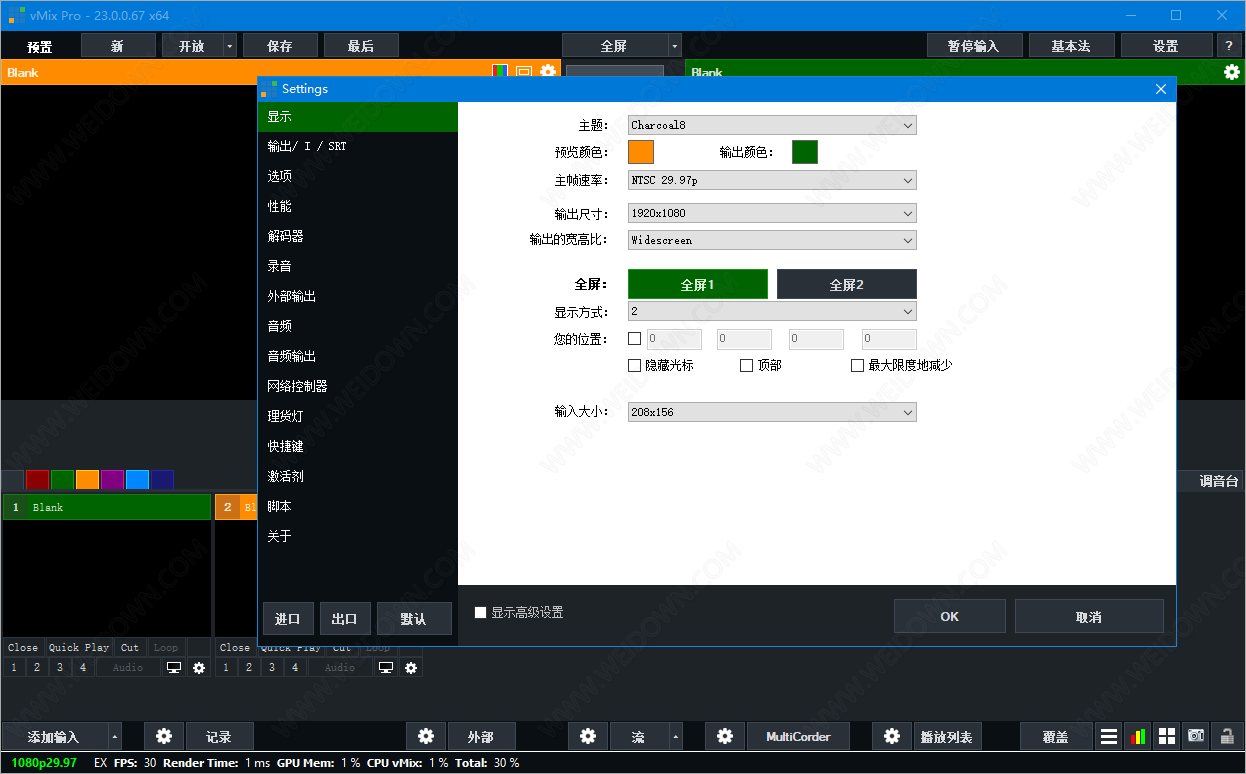Select the red category color tab
This screenshot has height=774, width=1246.
37,479
